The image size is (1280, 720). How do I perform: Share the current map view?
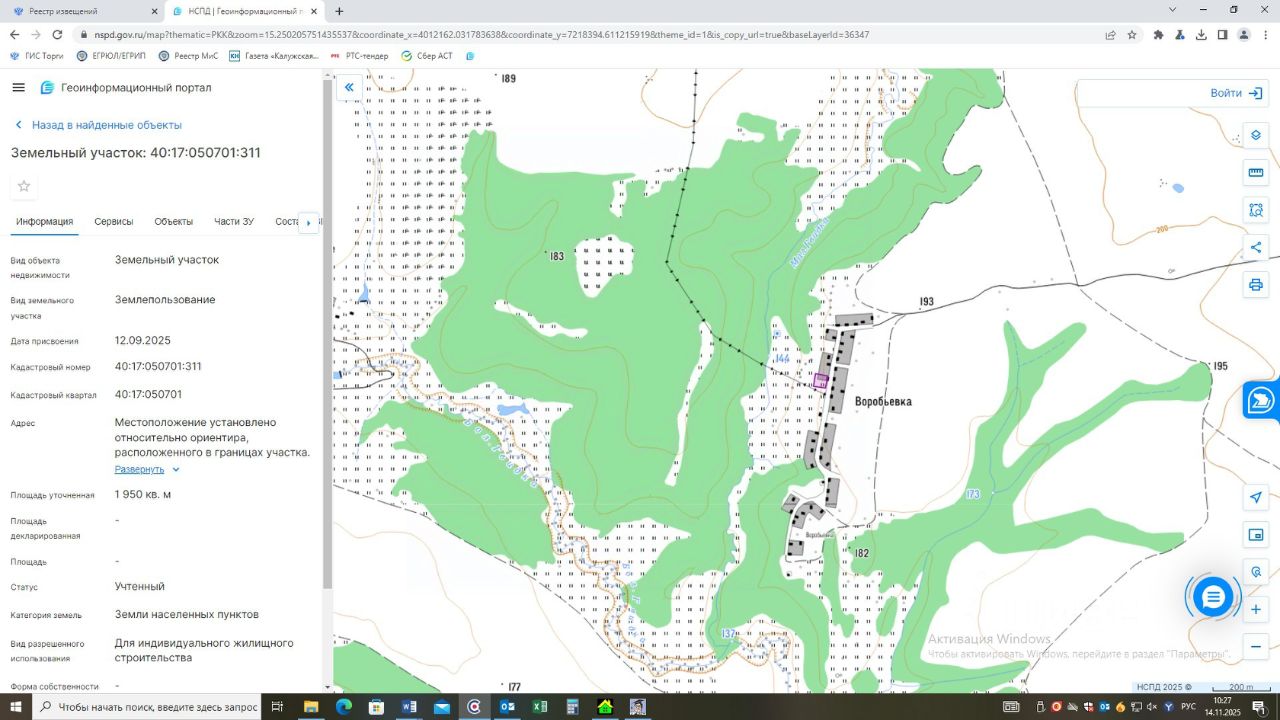click(1256, 248)
